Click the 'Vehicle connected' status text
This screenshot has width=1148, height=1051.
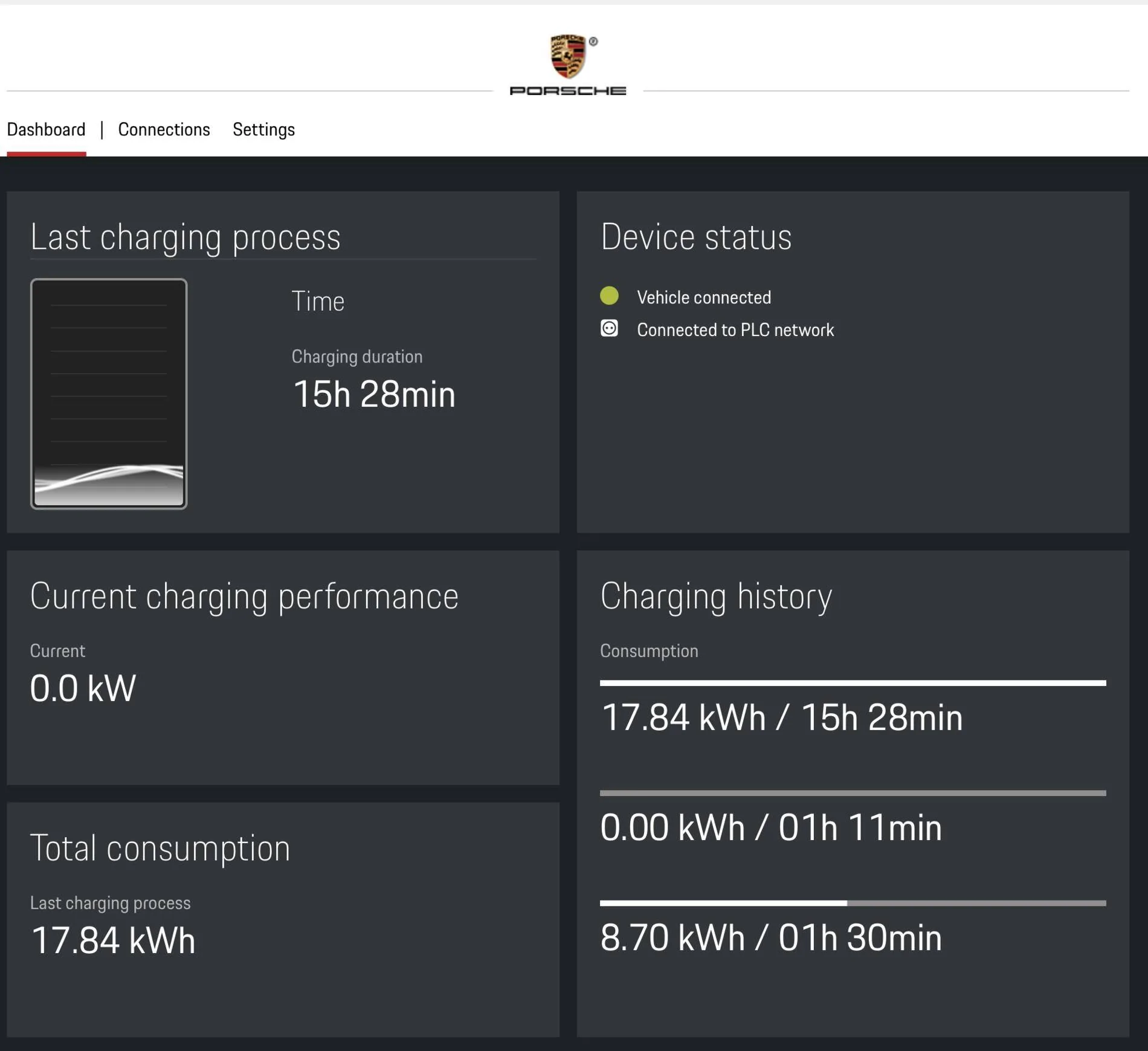click(704, 297)
